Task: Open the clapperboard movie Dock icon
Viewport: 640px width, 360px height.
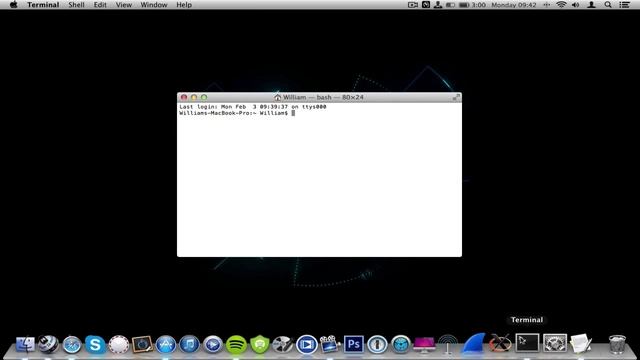Action: tap(330, 344)
